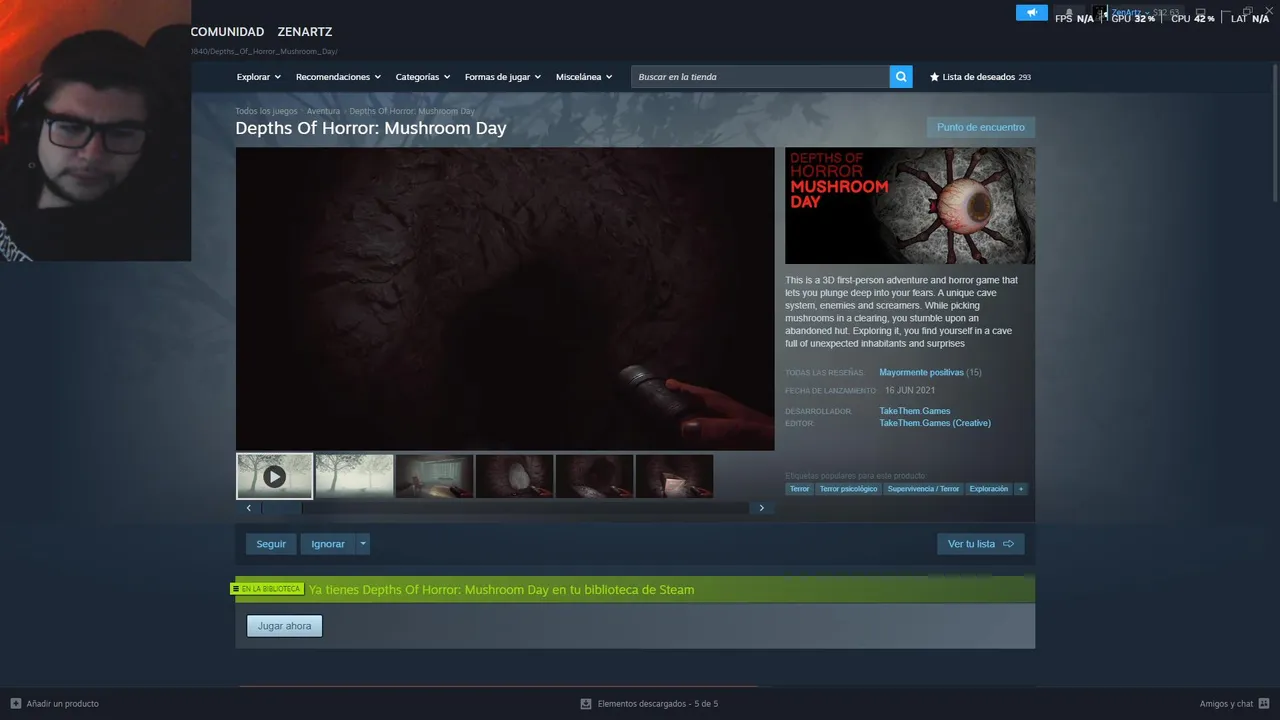
Task: Select the Exploración tag
Action: click(989, 489)
